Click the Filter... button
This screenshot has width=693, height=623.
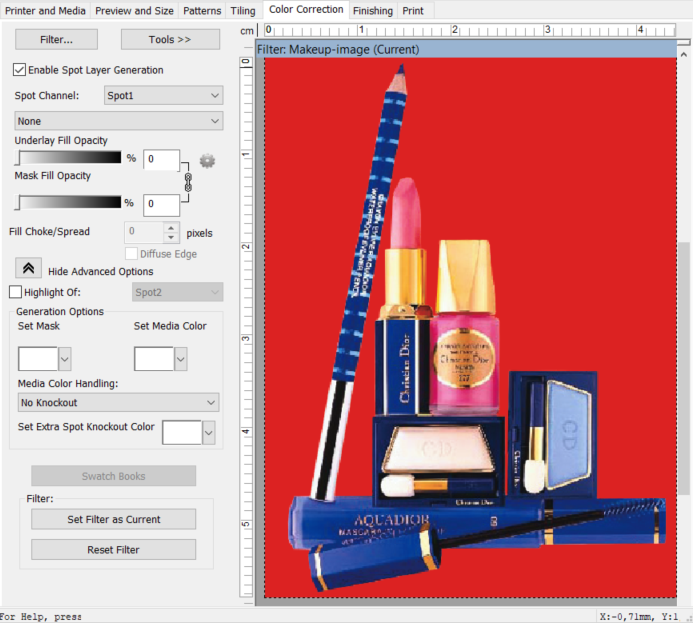(56, 40)
